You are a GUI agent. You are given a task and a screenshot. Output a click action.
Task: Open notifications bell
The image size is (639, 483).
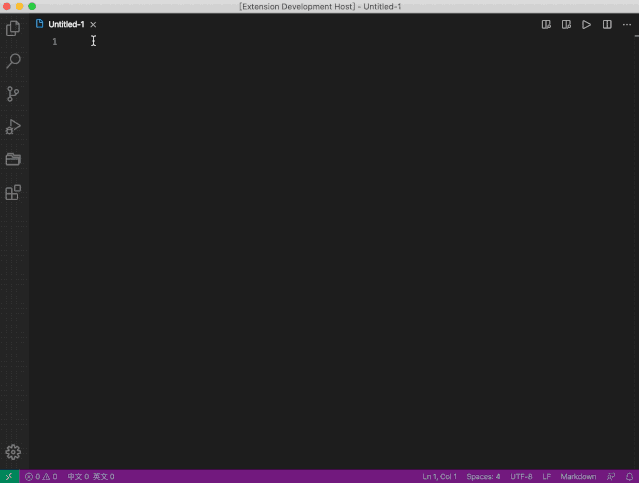click(629, 476)
